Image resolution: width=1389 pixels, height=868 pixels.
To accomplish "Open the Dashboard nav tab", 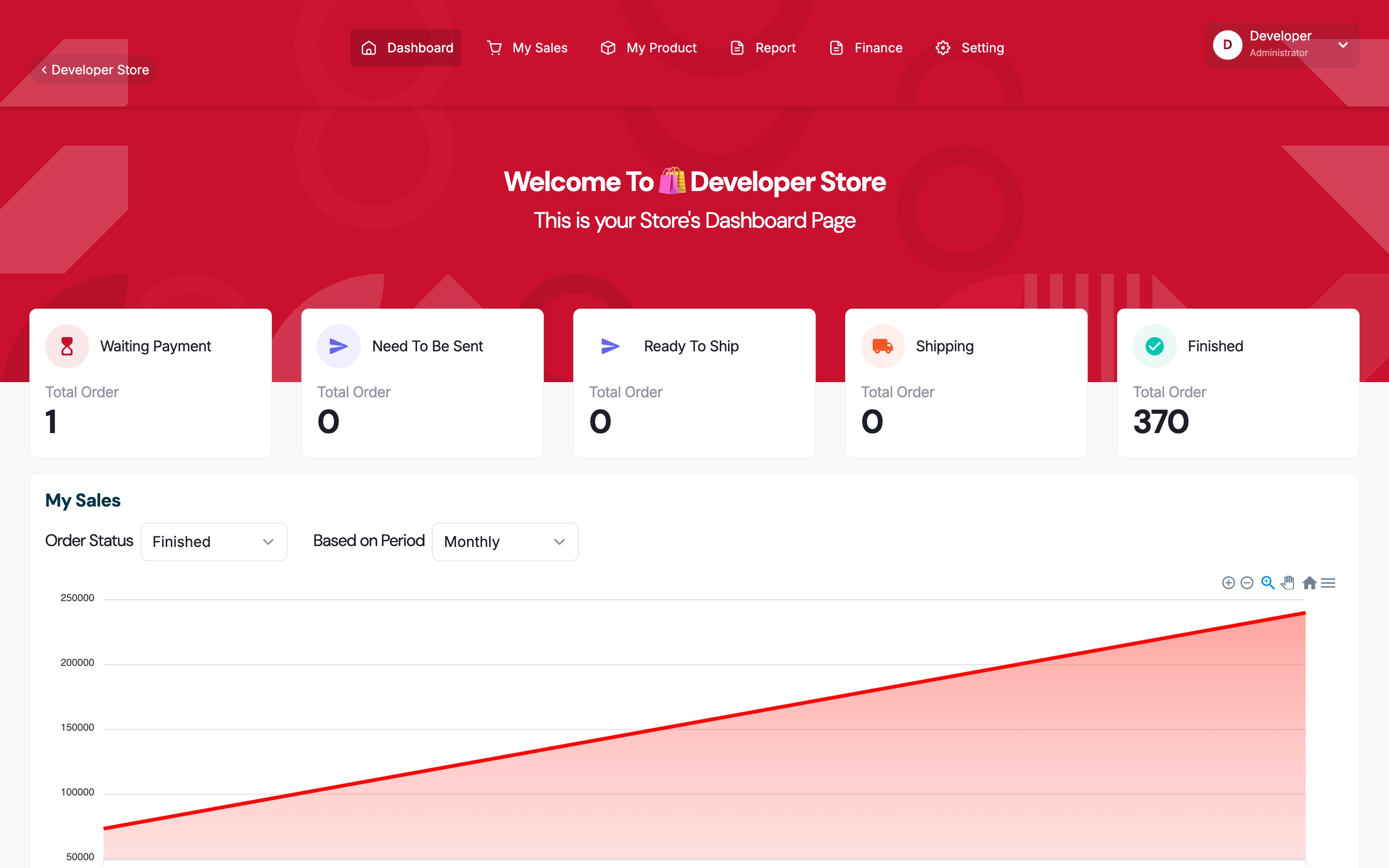I will pyautogui.click(x=406, y=48).
